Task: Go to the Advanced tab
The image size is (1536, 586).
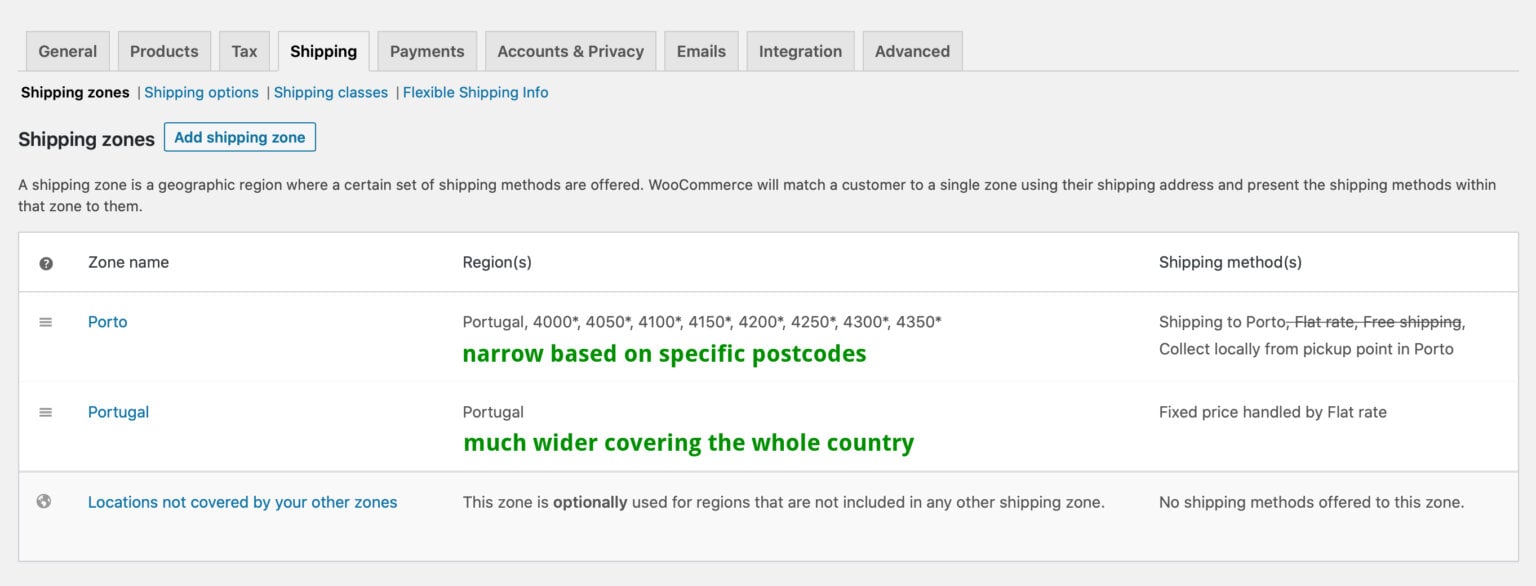Action: [x=912, y=51]
